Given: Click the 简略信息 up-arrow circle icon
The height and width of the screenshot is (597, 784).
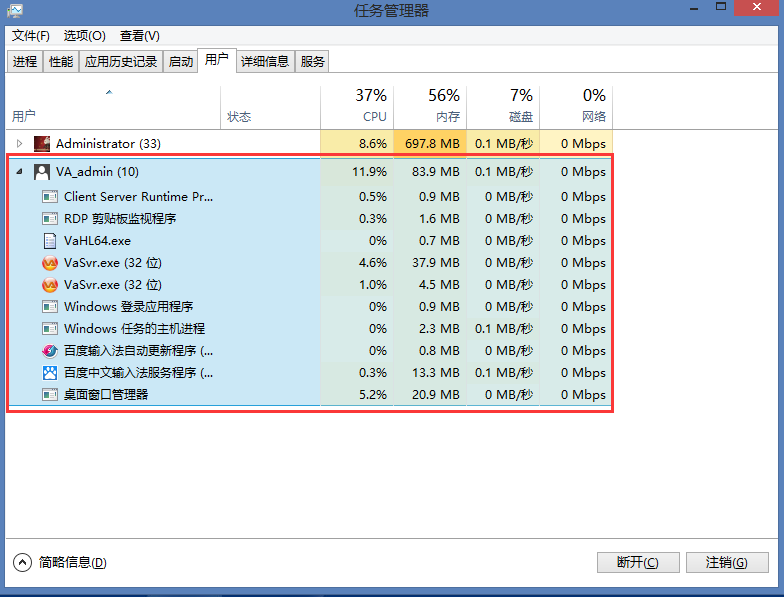Looking at the screenshot, I should 22,562.
